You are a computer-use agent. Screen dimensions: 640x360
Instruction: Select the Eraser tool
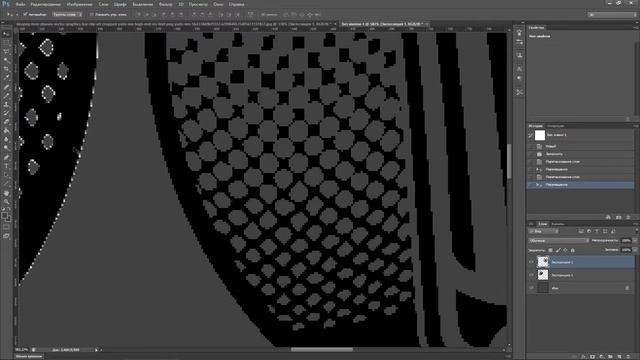(6, 122)
